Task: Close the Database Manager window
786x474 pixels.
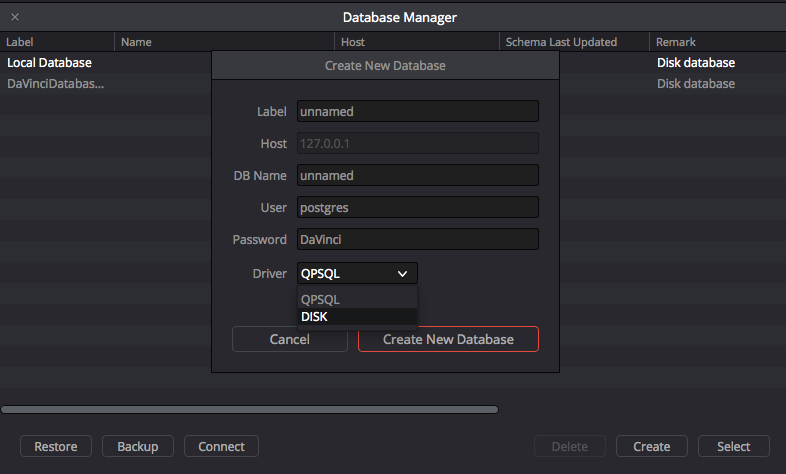Action: click(x=15, y=17)
